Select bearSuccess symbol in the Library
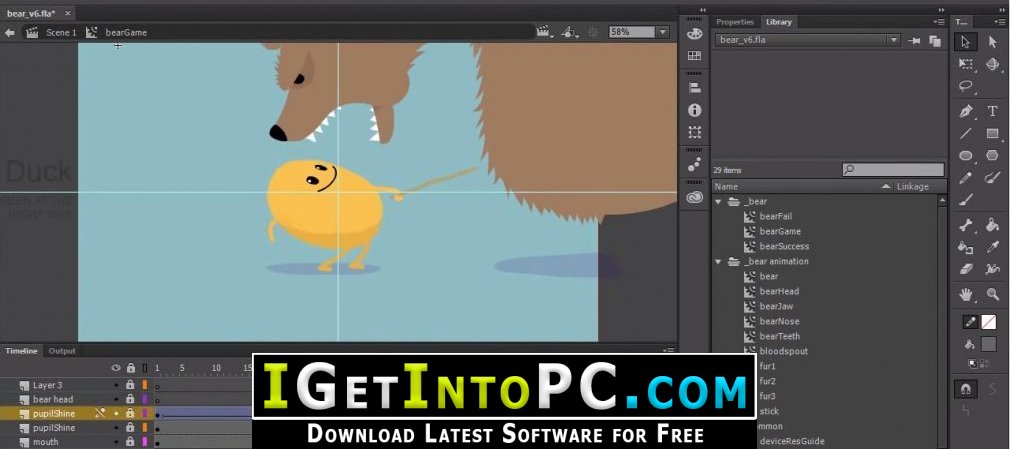Viewport: 1010px width, 449px height. [784, 246]
